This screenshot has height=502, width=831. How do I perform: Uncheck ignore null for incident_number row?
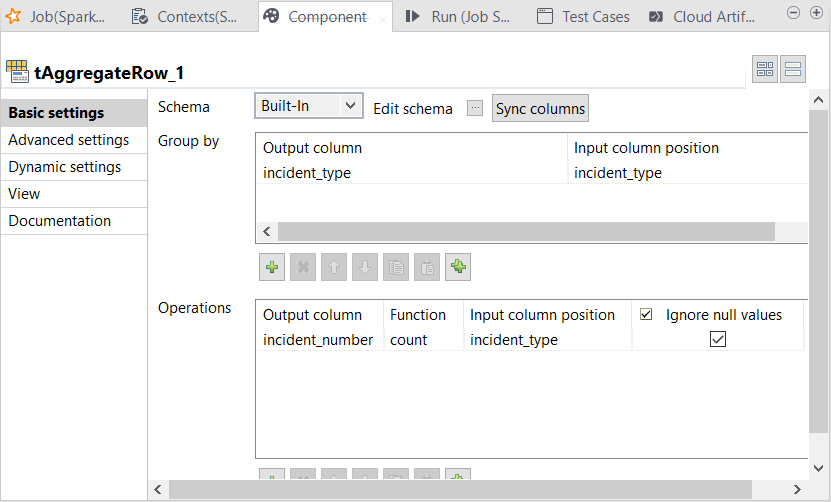coord(717,340)
